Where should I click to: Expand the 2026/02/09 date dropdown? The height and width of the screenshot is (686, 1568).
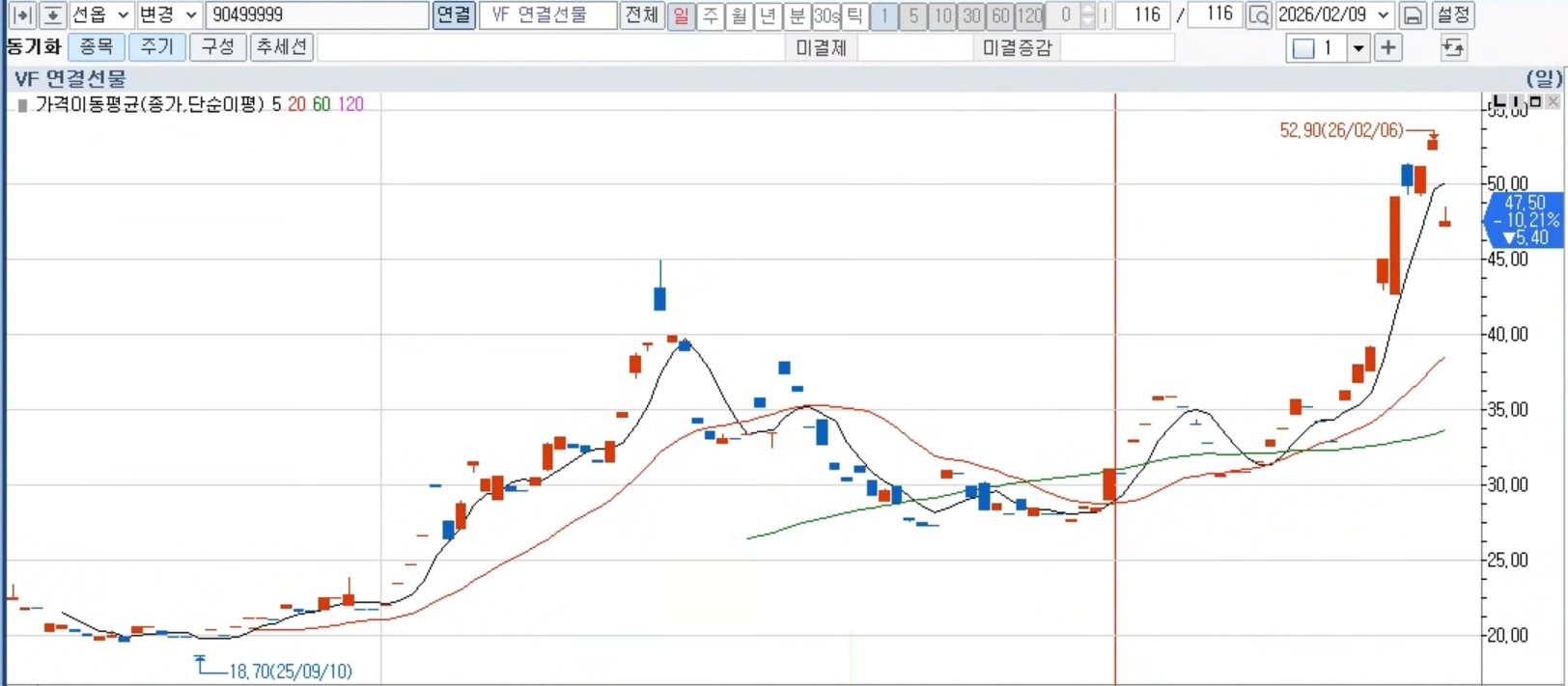(1384, 15)
